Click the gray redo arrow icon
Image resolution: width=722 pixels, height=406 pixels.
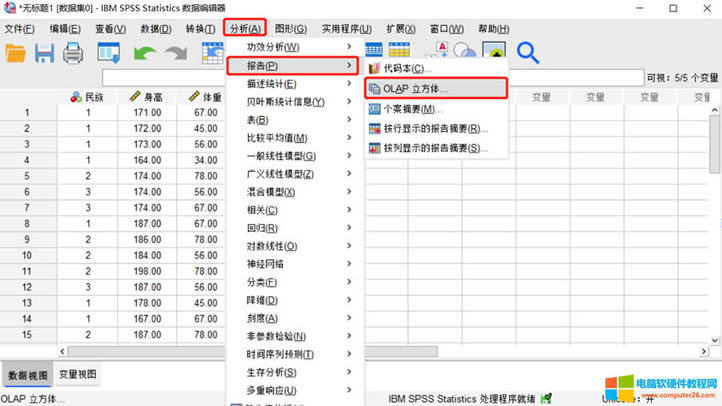176,53
